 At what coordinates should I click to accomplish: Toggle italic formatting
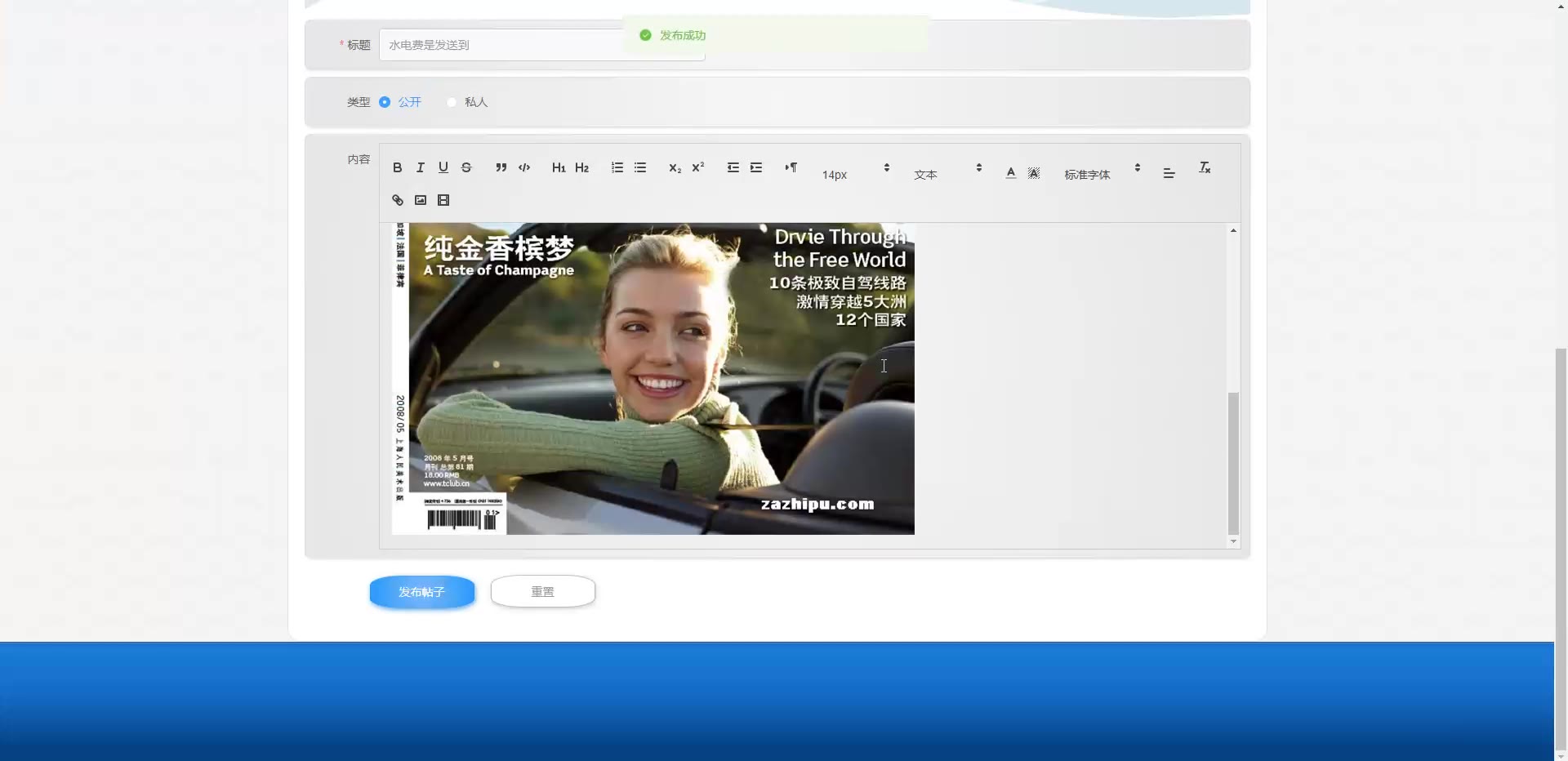click(x=421, y=167)
